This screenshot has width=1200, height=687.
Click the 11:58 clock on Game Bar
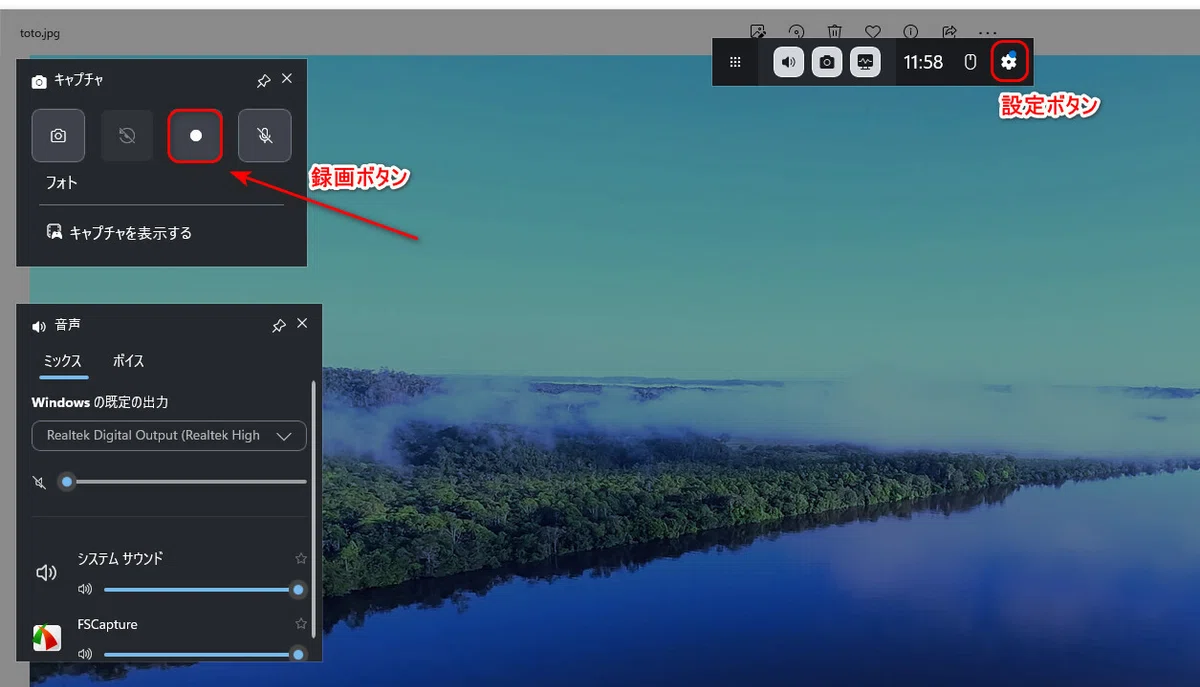click(923, 62)
